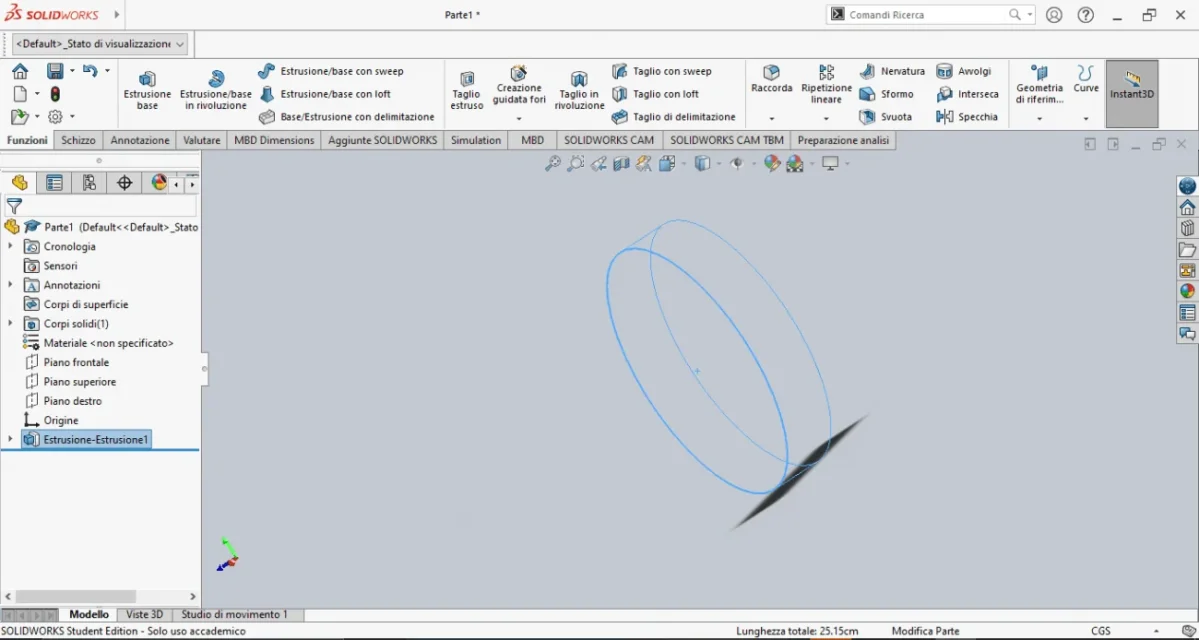Click the Undo arrow icon

click(90, 71)
